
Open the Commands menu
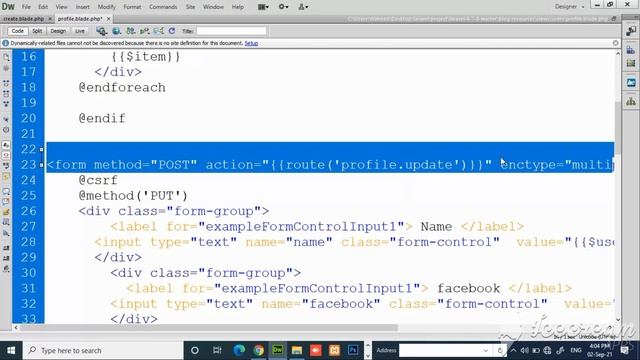tap(163, 7)
